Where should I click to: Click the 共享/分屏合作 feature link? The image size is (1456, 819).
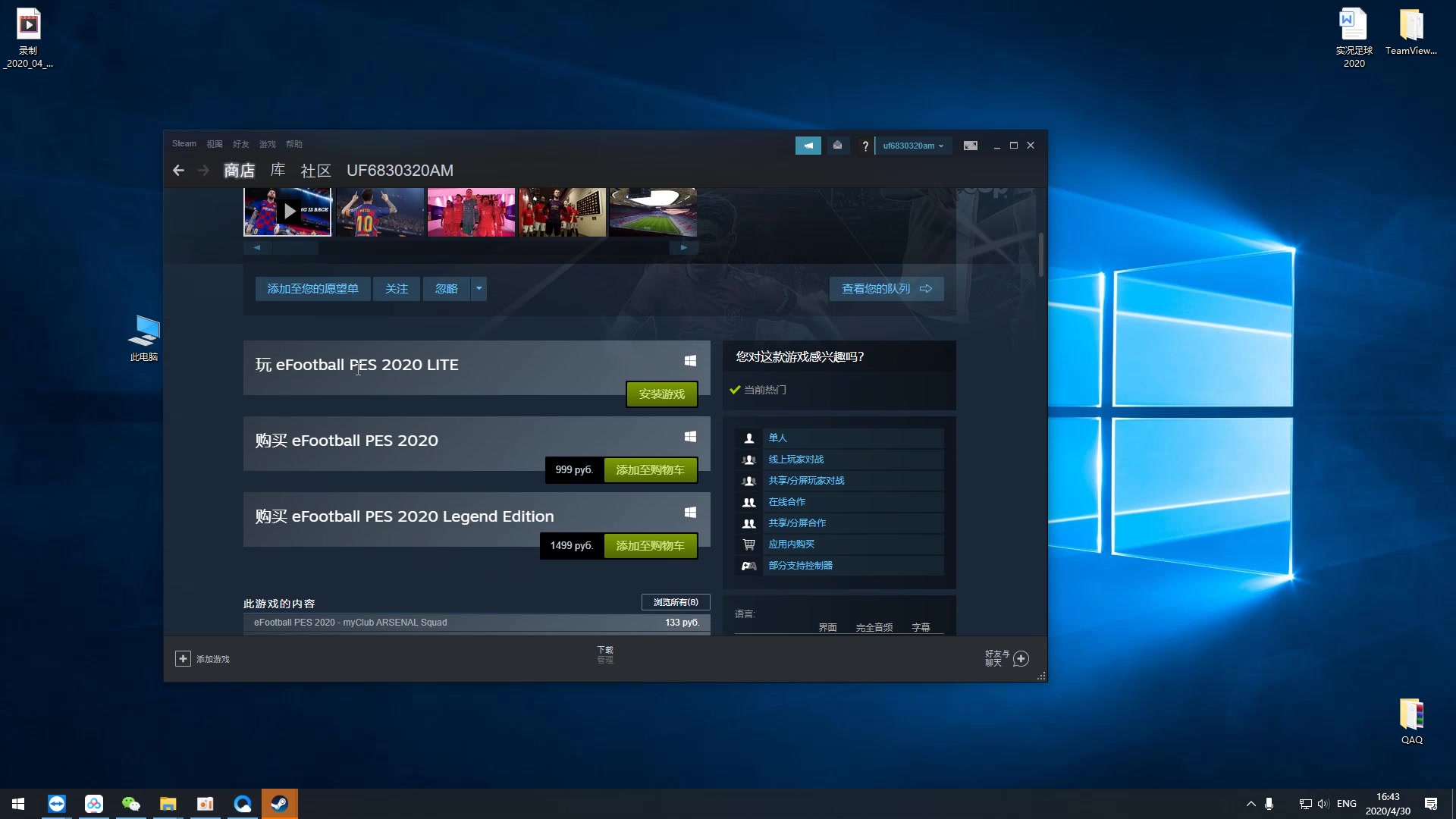(x=797, y=523)
